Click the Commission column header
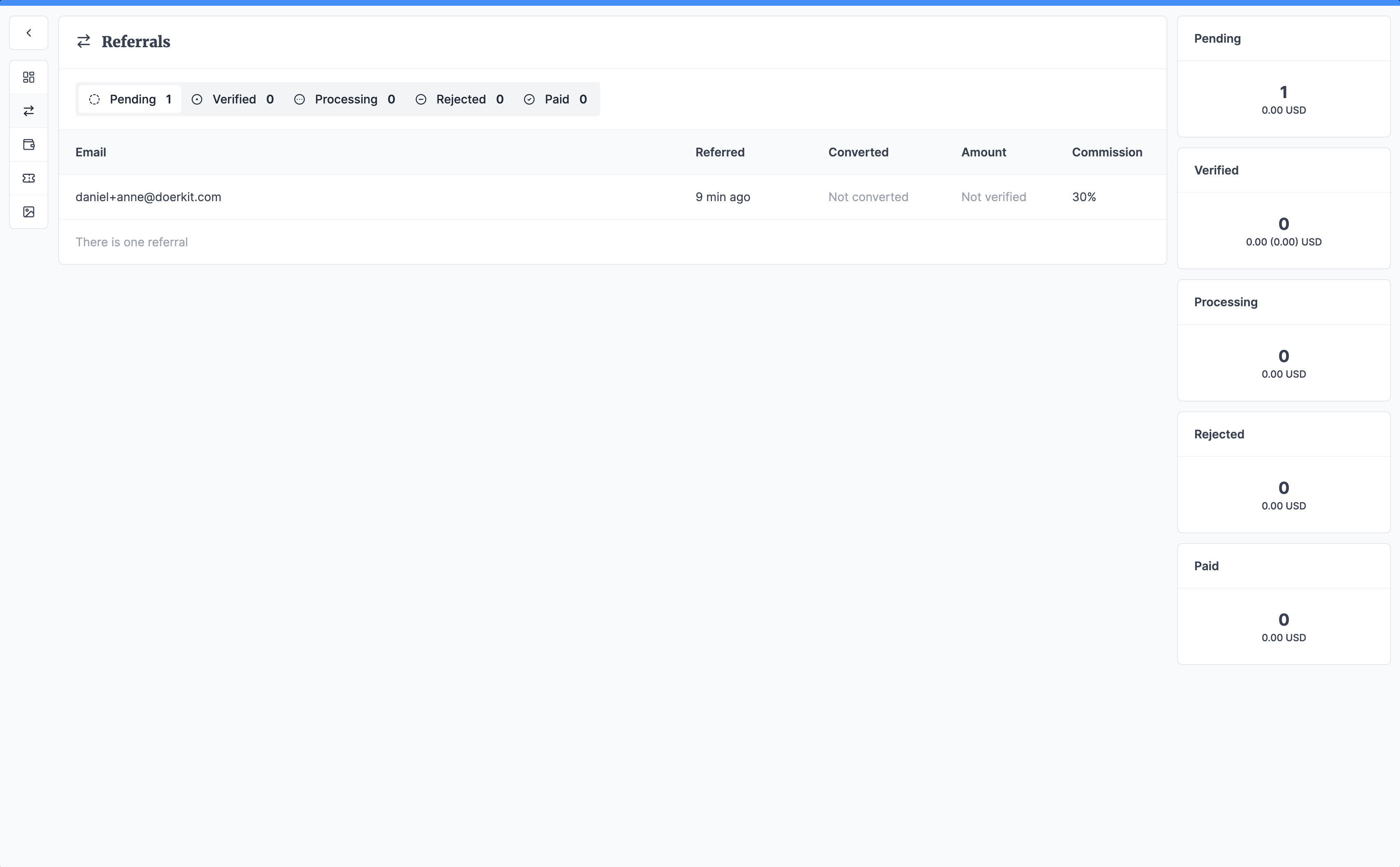This screenshot has height=867, width=1400. click(x=1107, y=152)
